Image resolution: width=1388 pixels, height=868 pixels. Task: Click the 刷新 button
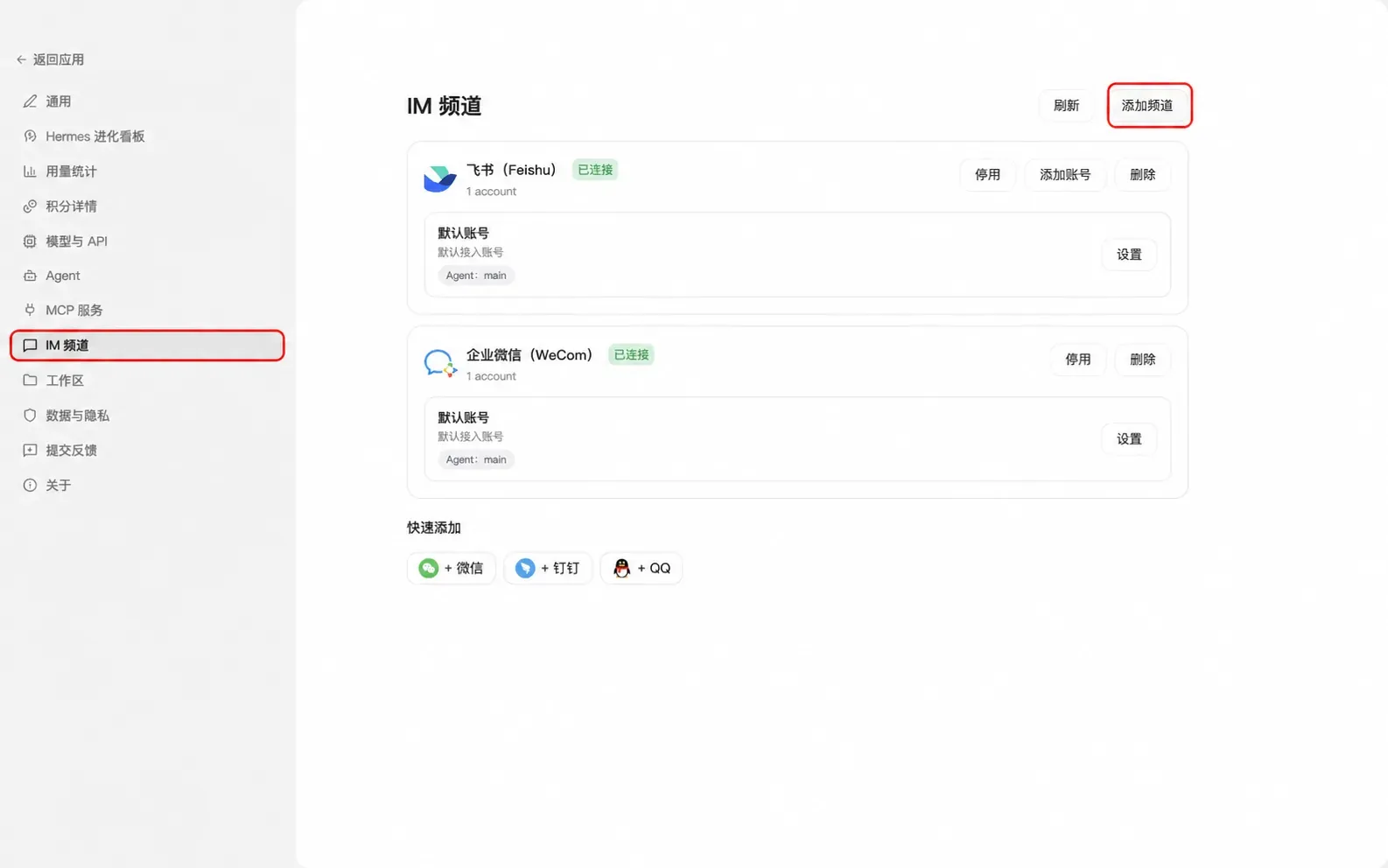(x=1066, y=106)
